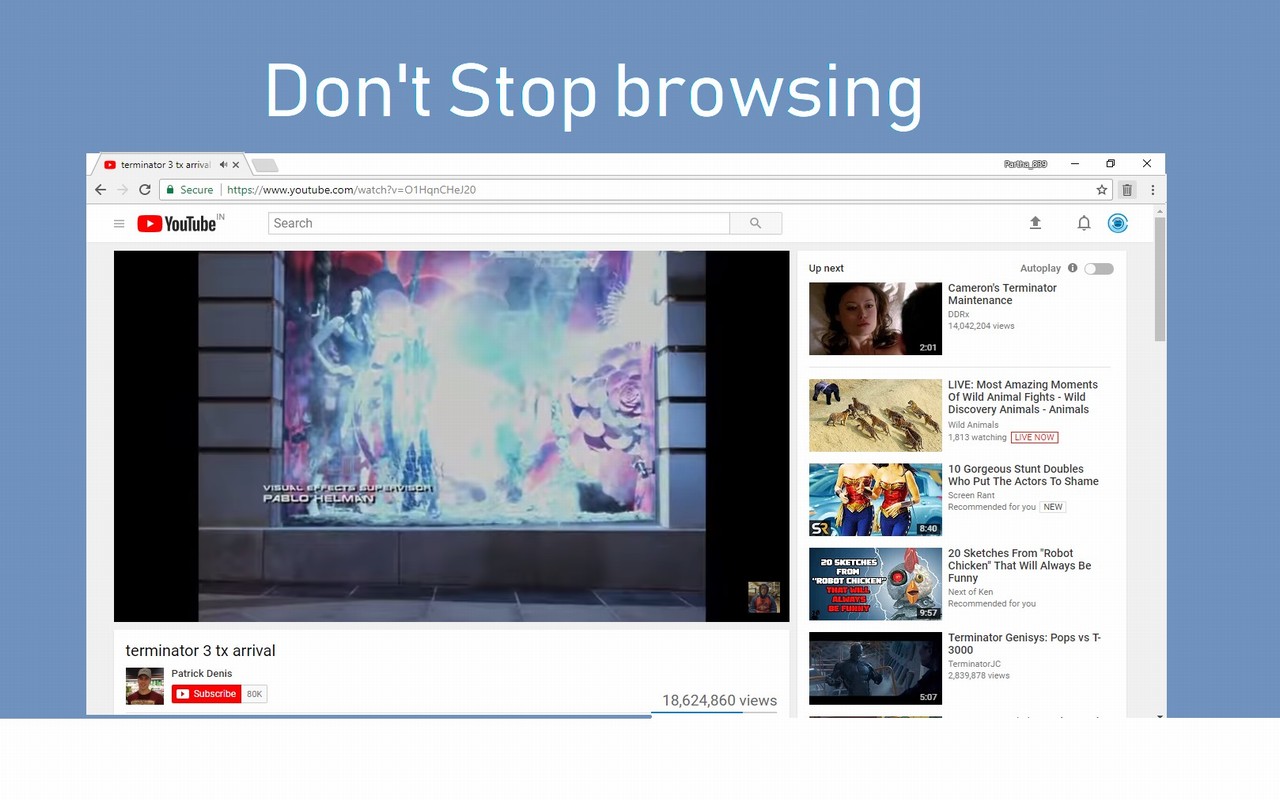Click DDRx channel name

pyautogui.click(x=959, y=314)
